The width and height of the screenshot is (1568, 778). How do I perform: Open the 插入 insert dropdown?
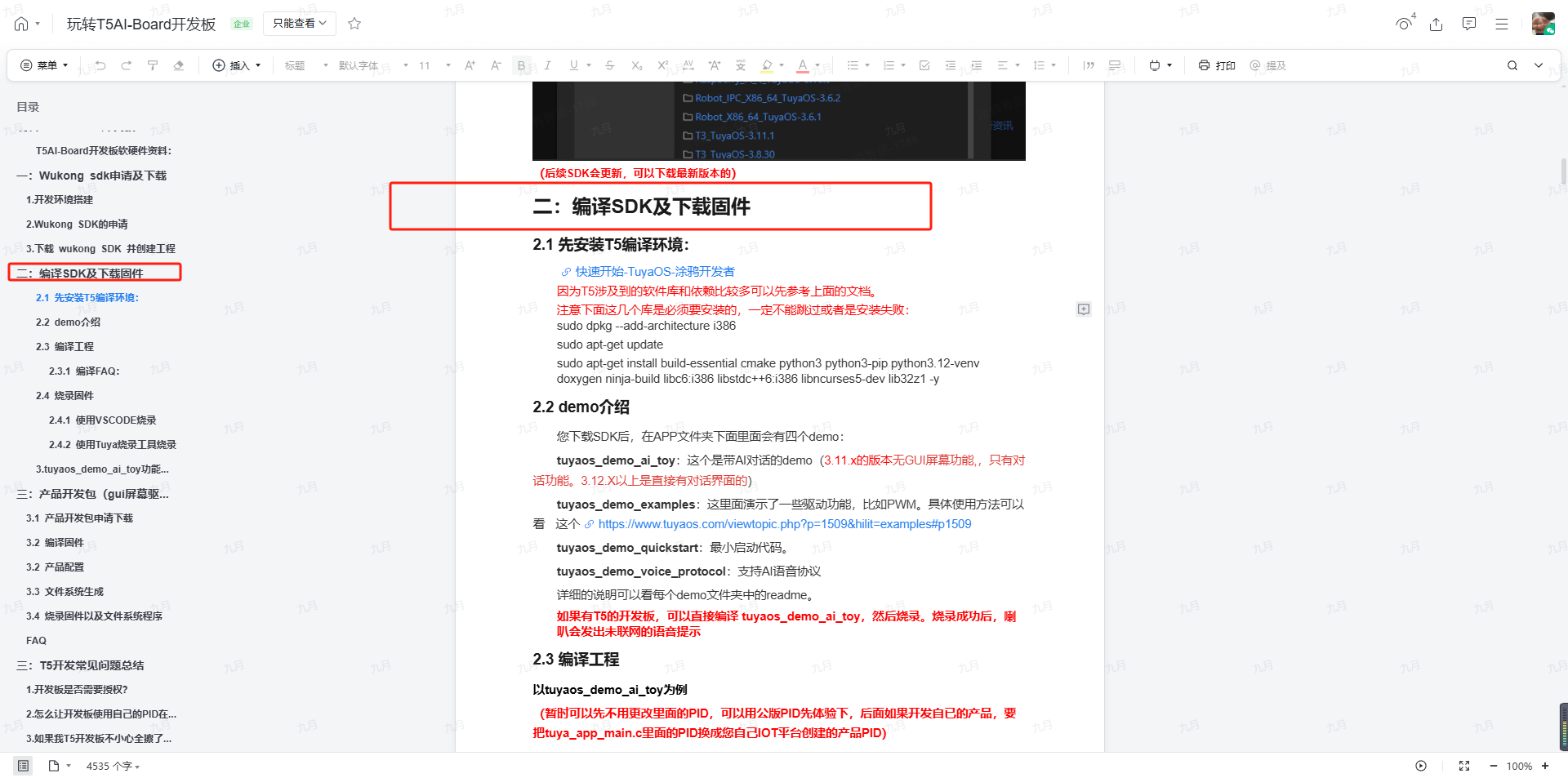click(x=237, y=65)
